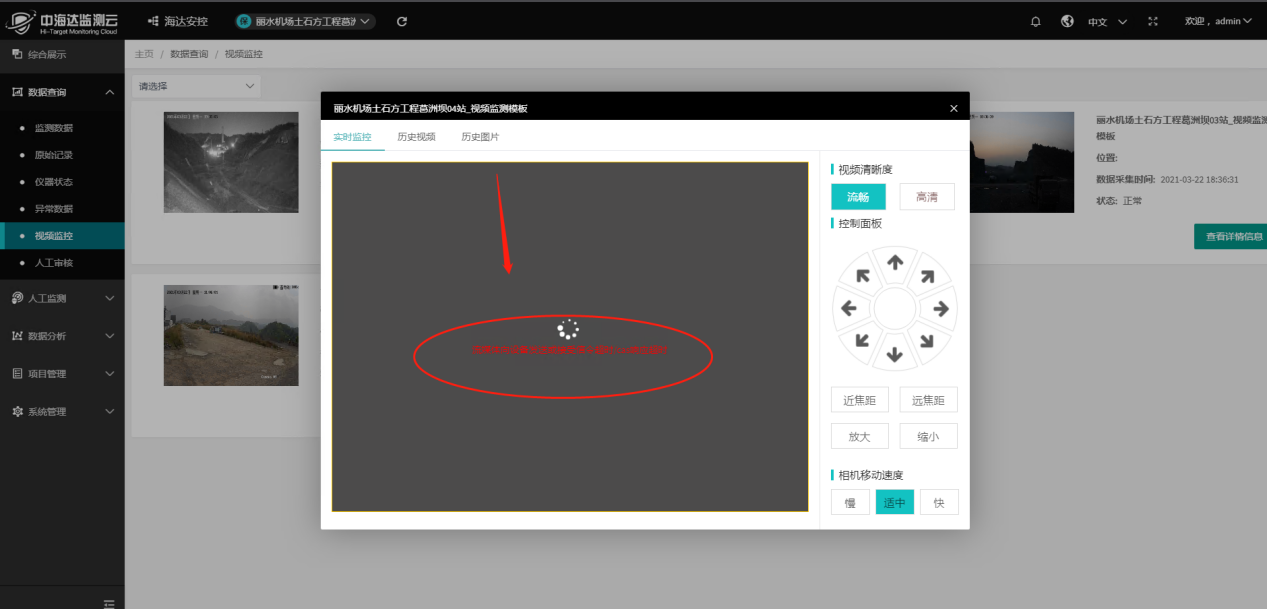Open the 中文 language dropdown
1267x609 pixels.
pos(1107,21)
